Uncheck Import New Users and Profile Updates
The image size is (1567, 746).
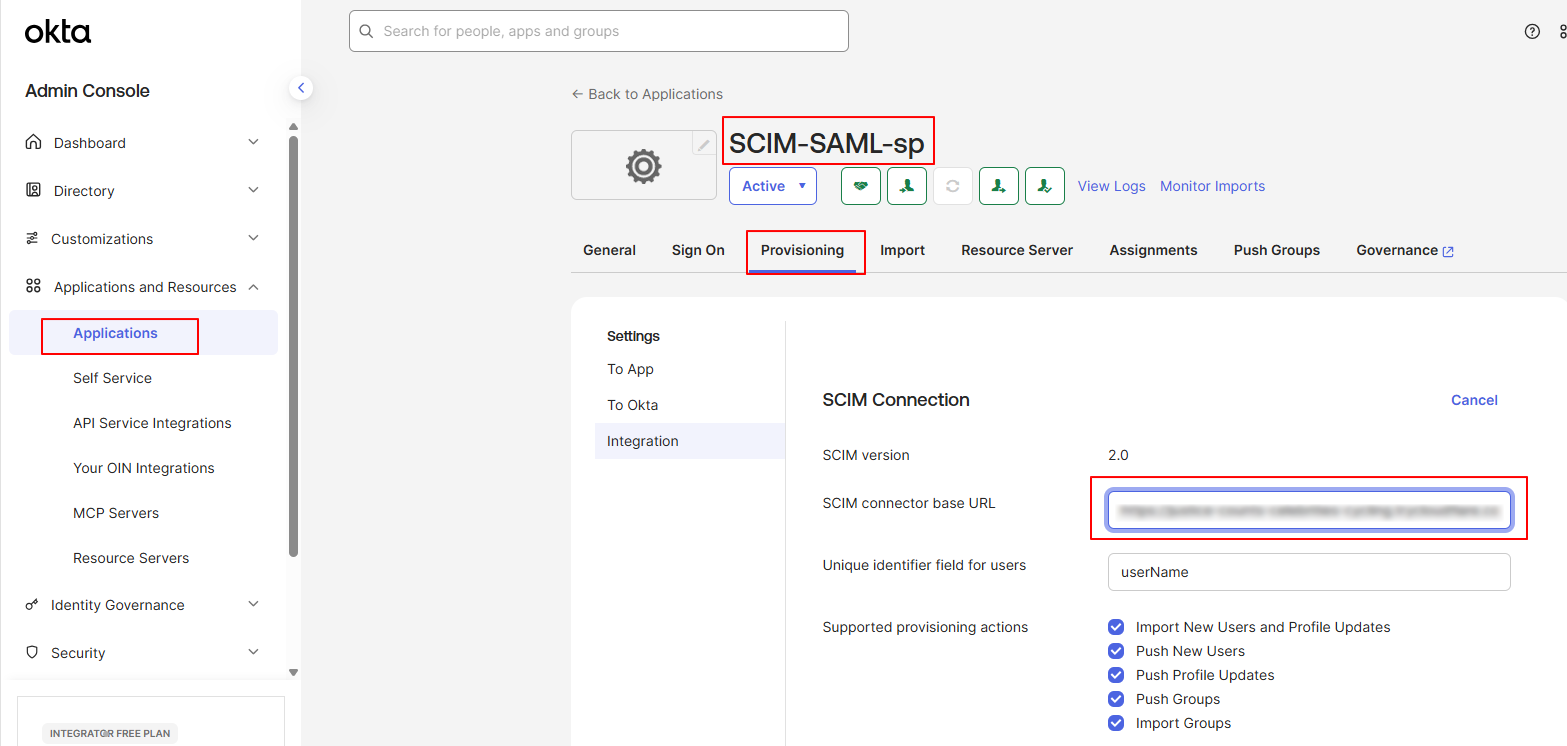[x=1116, y=627]
